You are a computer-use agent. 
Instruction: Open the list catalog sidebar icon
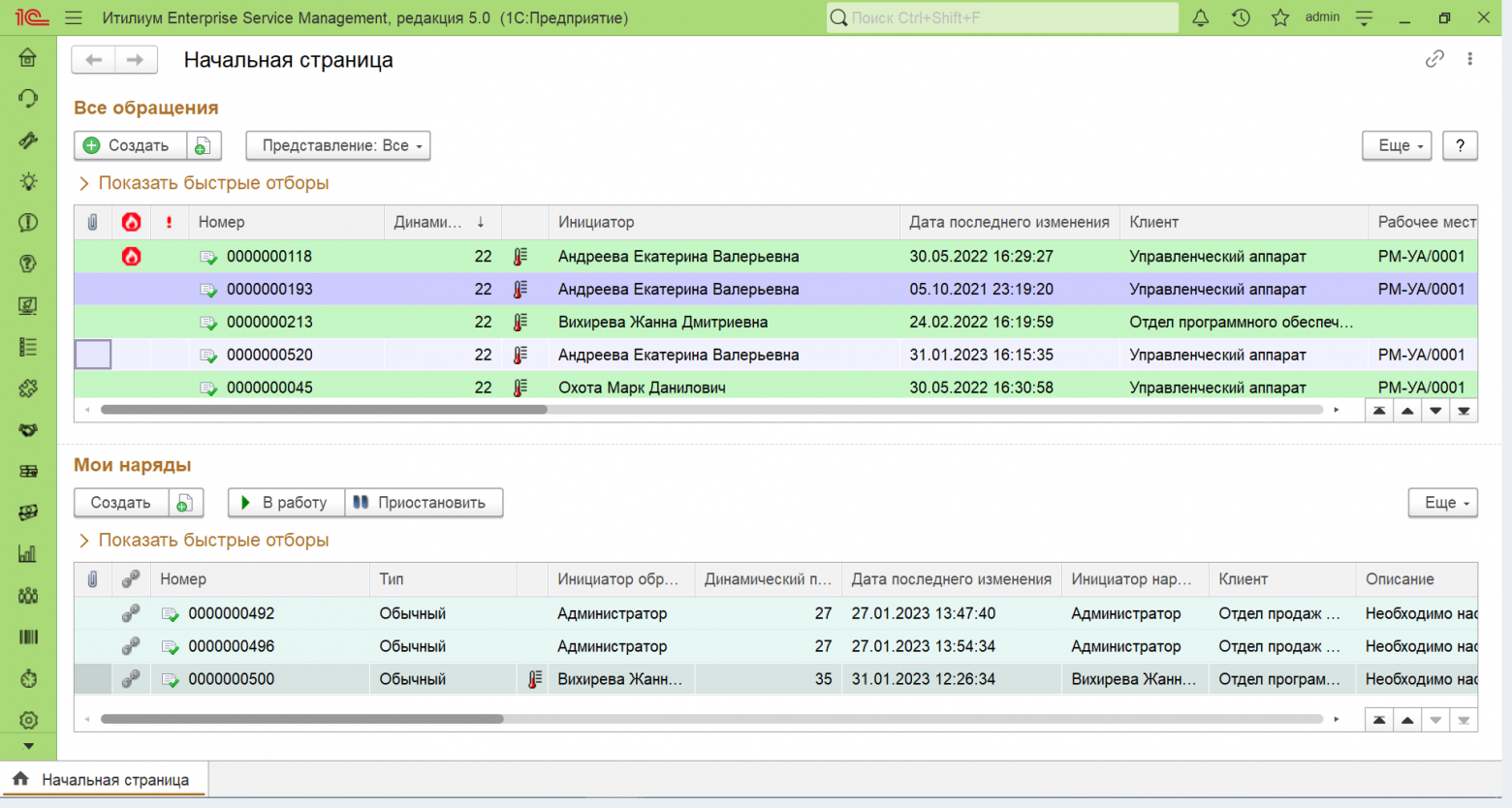pyautogui.click(x=28, y=347)
